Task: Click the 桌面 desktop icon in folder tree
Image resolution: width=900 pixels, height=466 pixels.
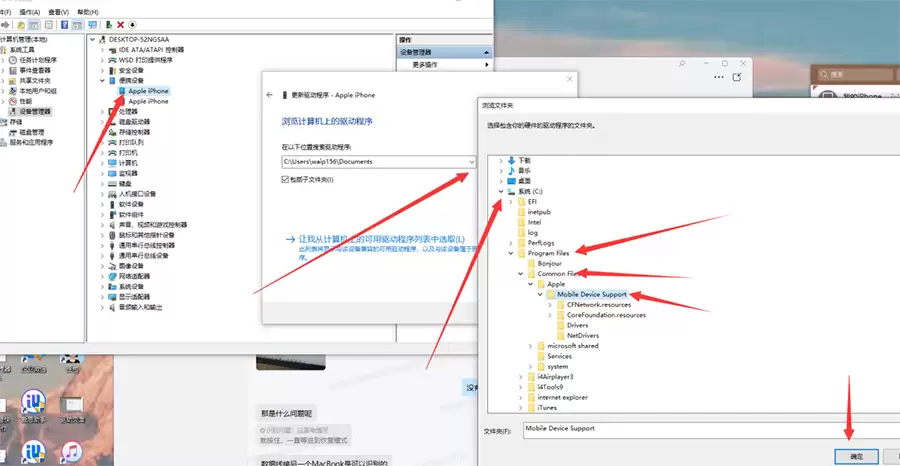Action: 511,181
